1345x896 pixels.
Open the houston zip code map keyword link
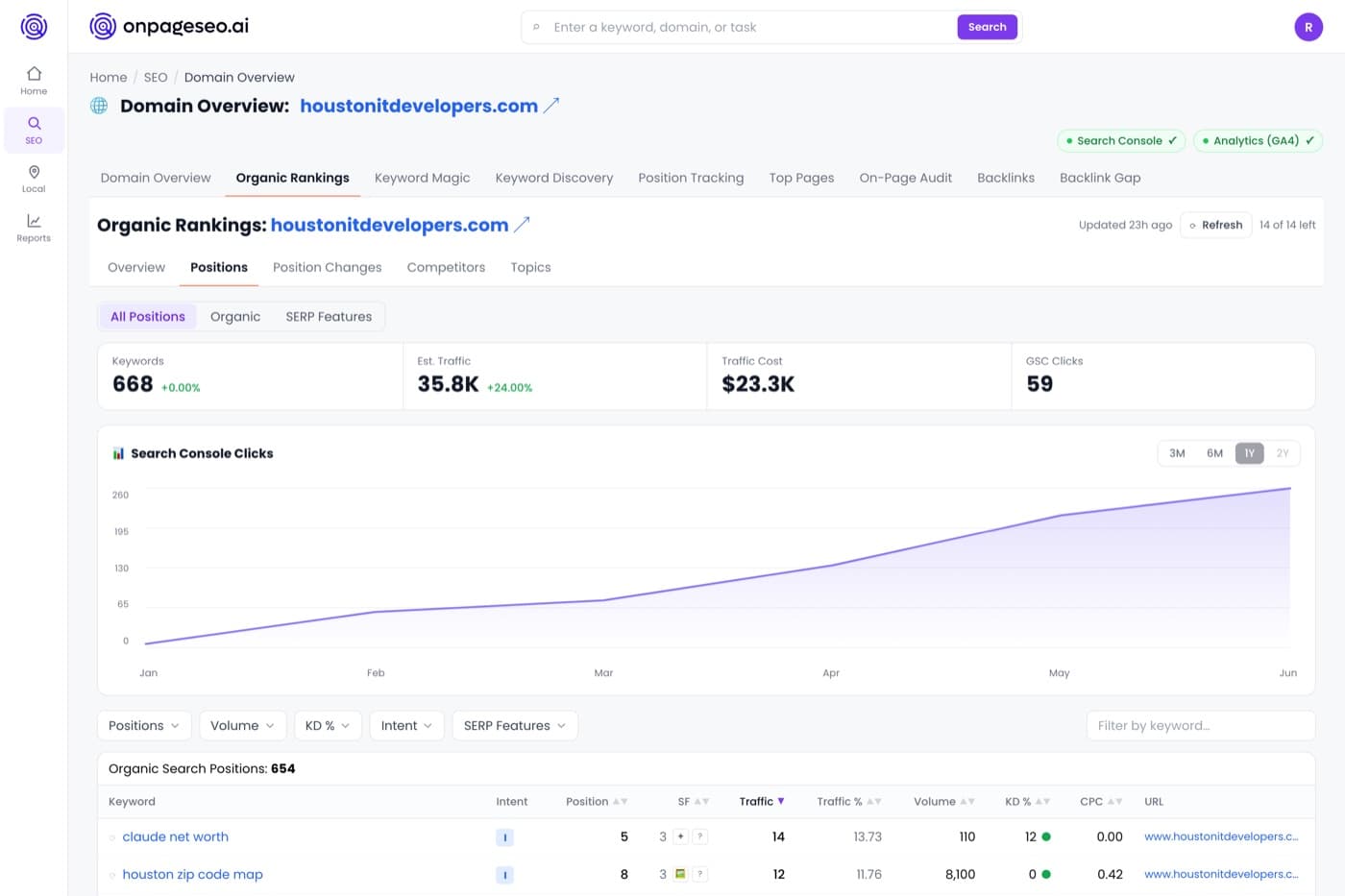[x=192, y=874]
